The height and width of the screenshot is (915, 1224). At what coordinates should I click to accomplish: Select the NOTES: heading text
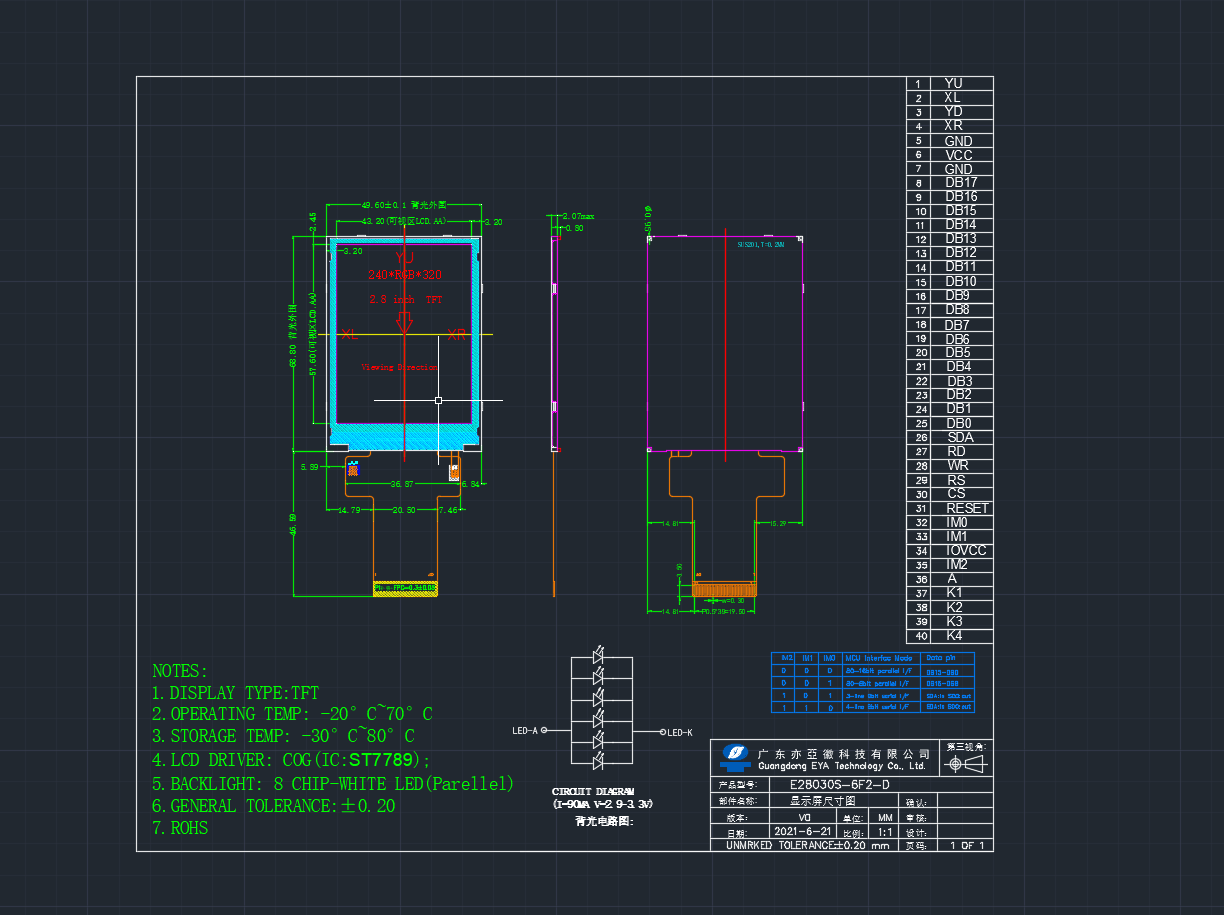click(180, 671)
